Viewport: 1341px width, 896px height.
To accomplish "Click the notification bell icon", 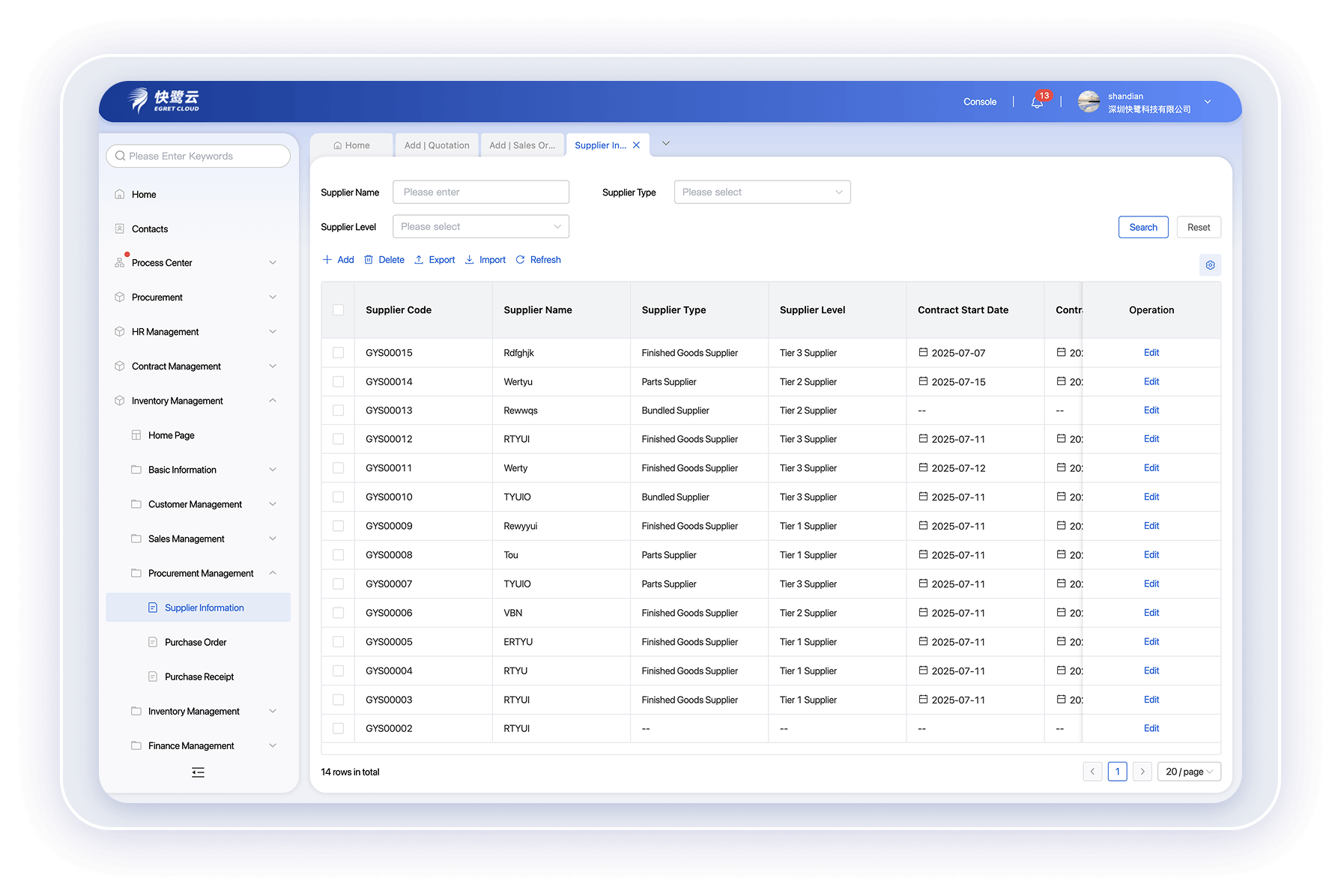I will coord(1037,103).
